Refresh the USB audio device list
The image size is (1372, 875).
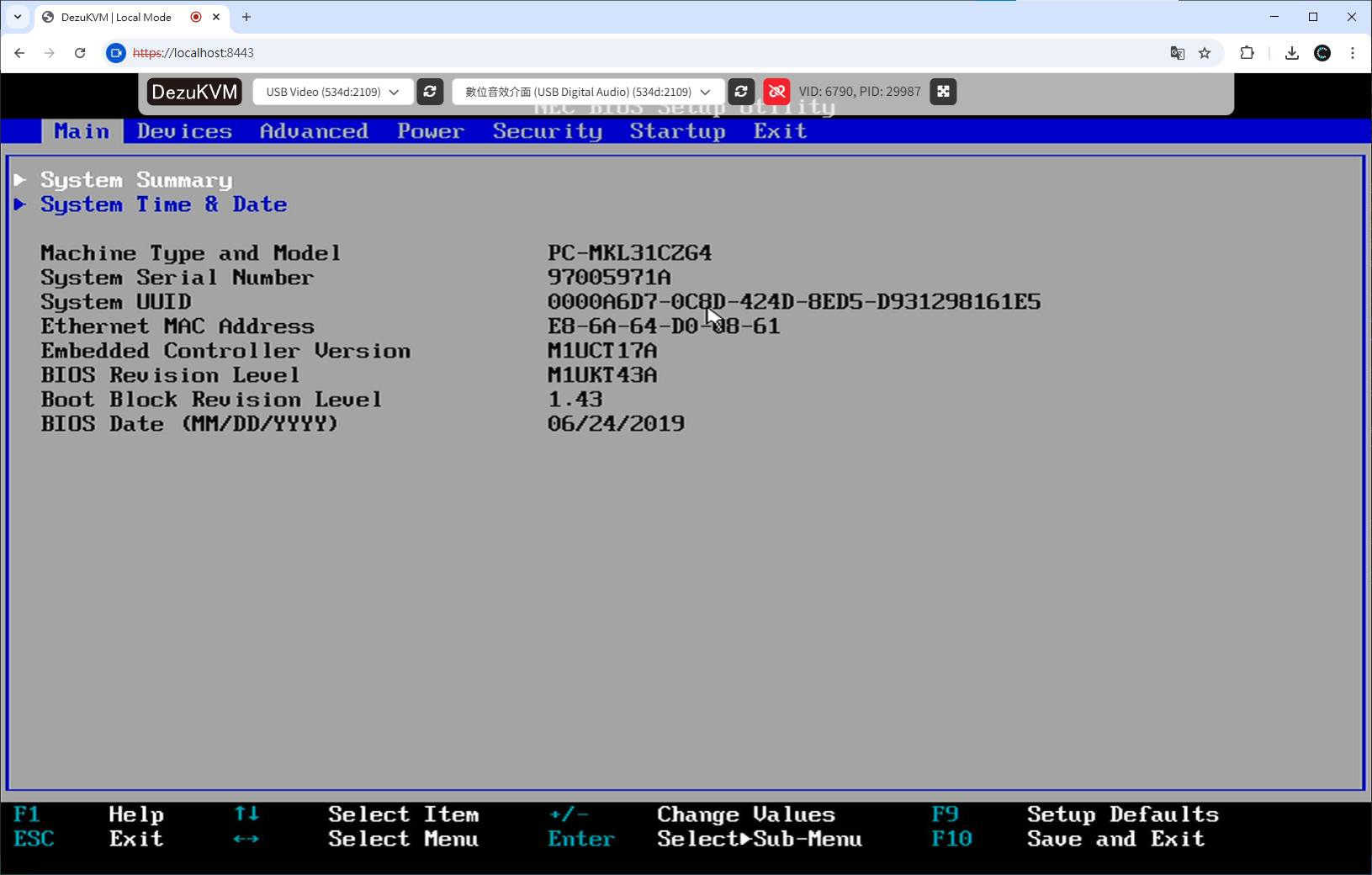tap(741, 92)
